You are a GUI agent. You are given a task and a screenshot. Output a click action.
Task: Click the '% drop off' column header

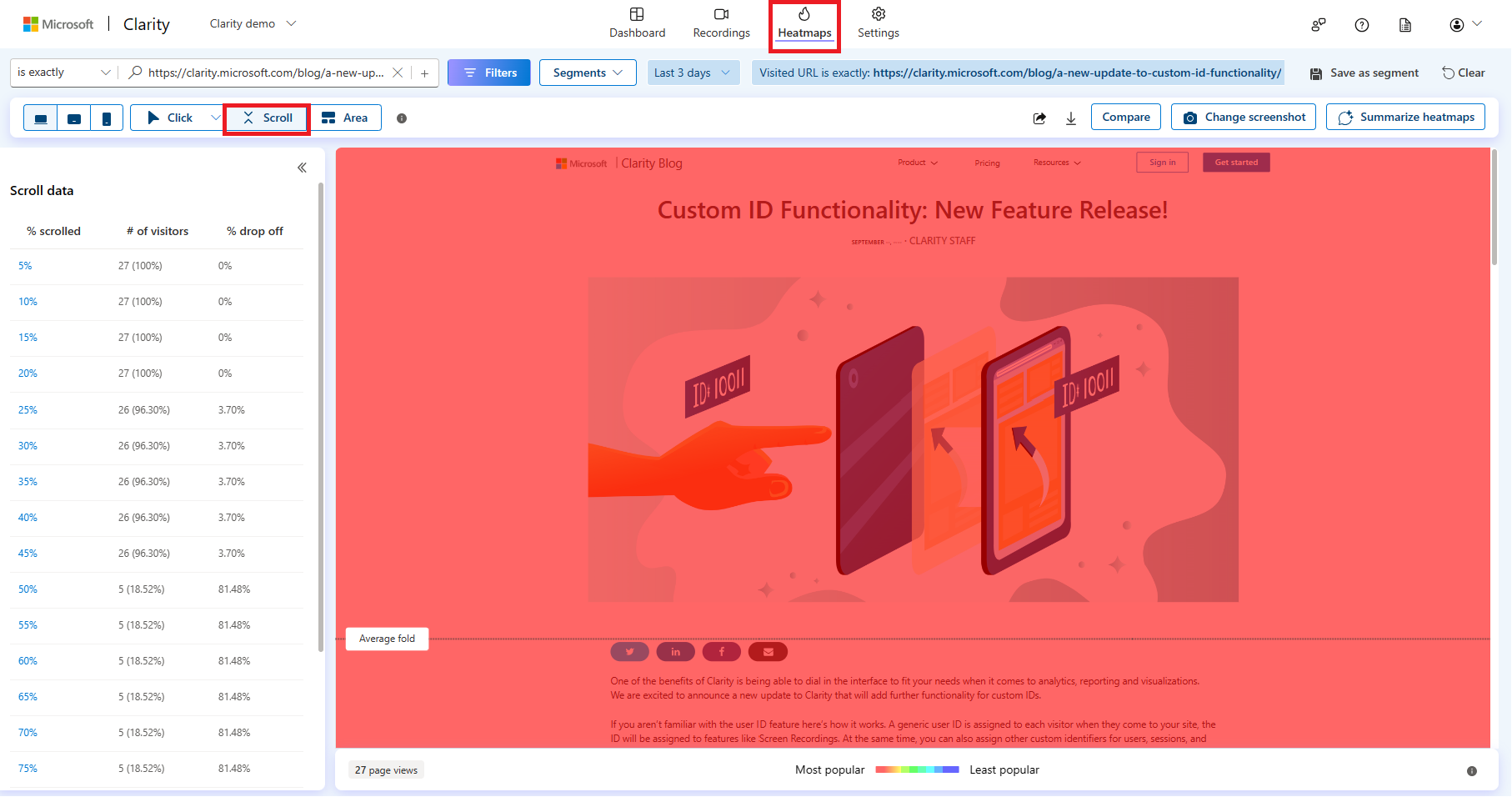[x=255, y=231]
